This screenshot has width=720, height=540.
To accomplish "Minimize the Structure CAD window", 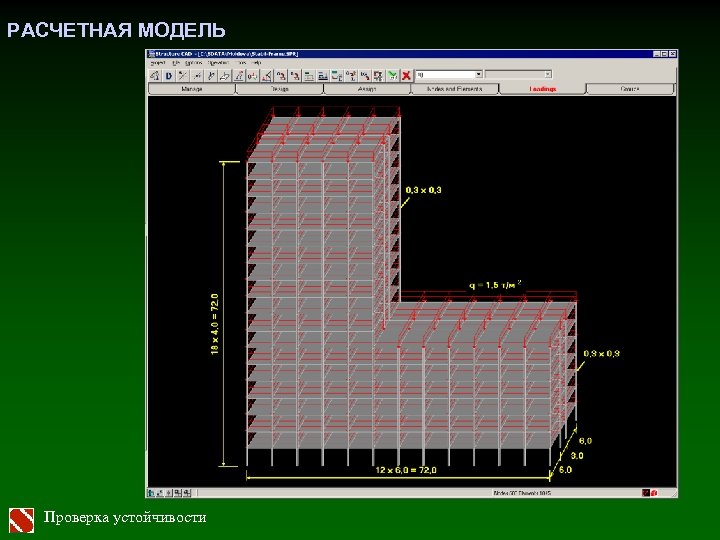I will coord(657,54).
